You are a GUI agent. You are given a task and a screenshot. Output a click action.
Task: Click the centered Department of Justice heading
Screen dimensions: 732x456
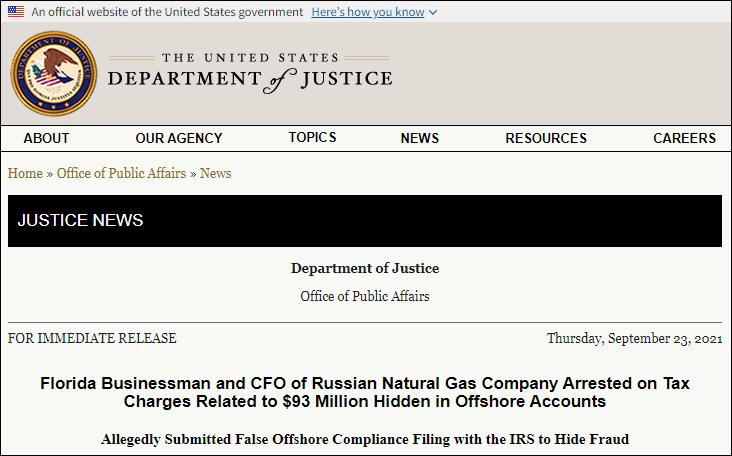(x=365, y=268)
